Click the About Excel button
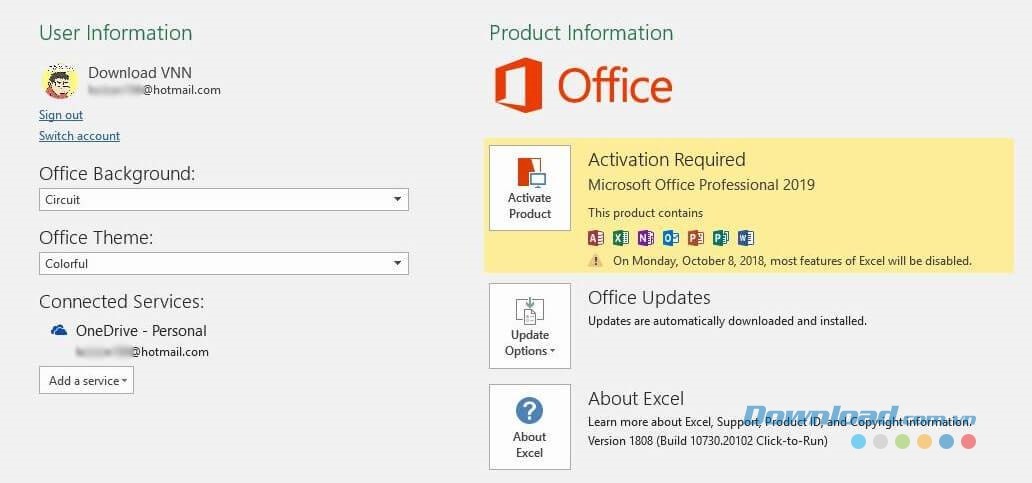This screenshot has width=1032, height=483. (x=530, y=427)
